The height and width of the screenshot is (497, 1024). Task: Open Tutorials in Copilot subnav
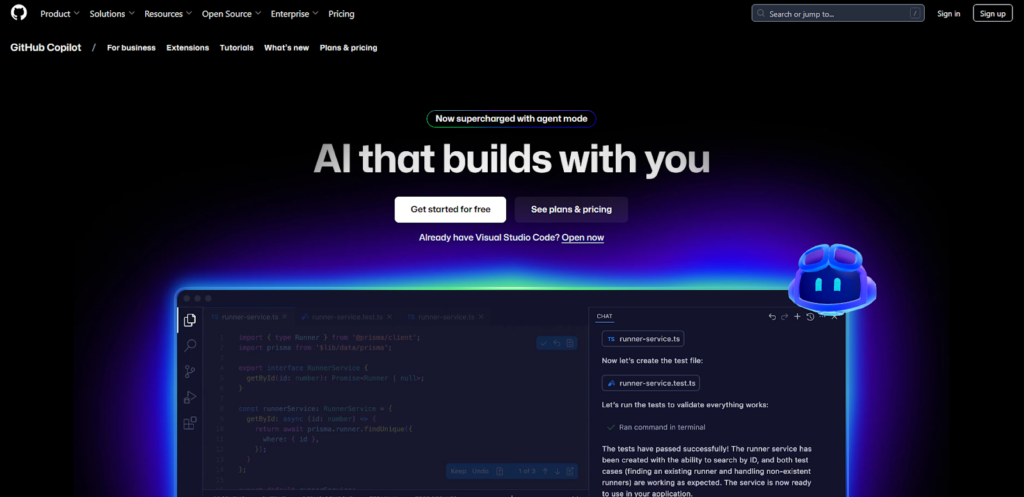tap(236, 48)
